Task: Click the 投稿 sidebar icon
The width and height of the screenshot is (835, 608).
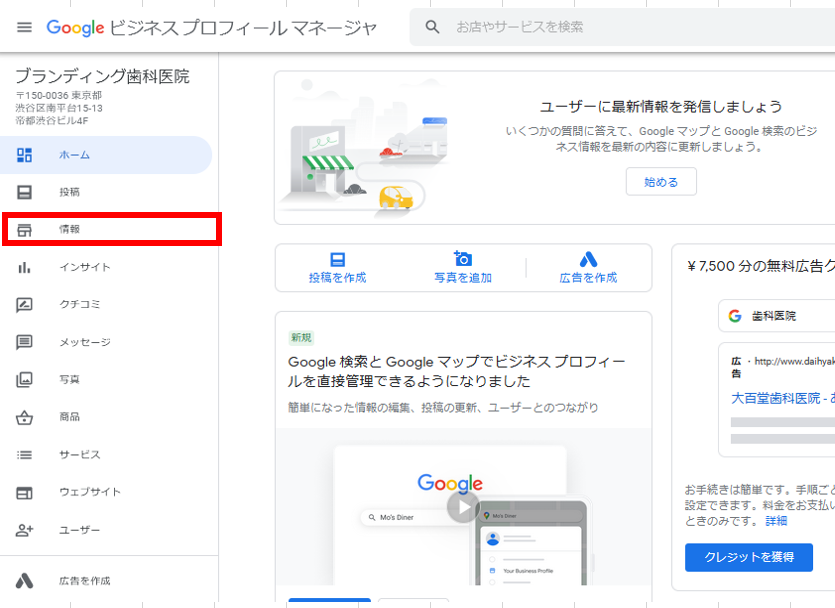Action: [24, 192]
